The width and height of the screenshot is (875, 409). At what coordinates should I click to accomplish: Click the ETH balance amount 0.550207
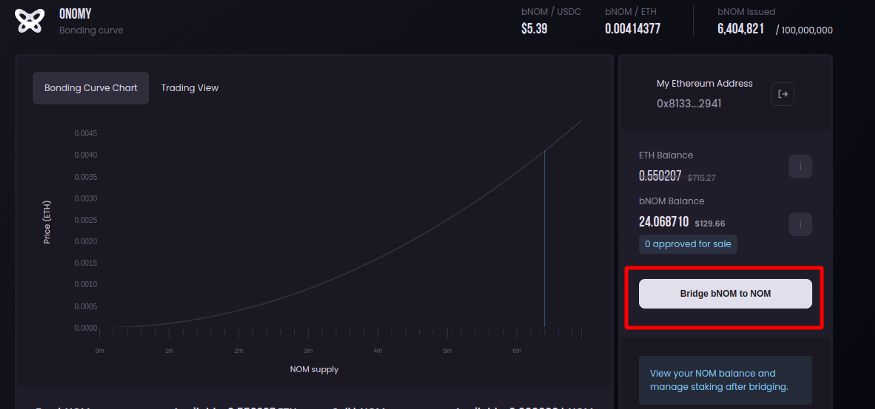tap(660, 176)
